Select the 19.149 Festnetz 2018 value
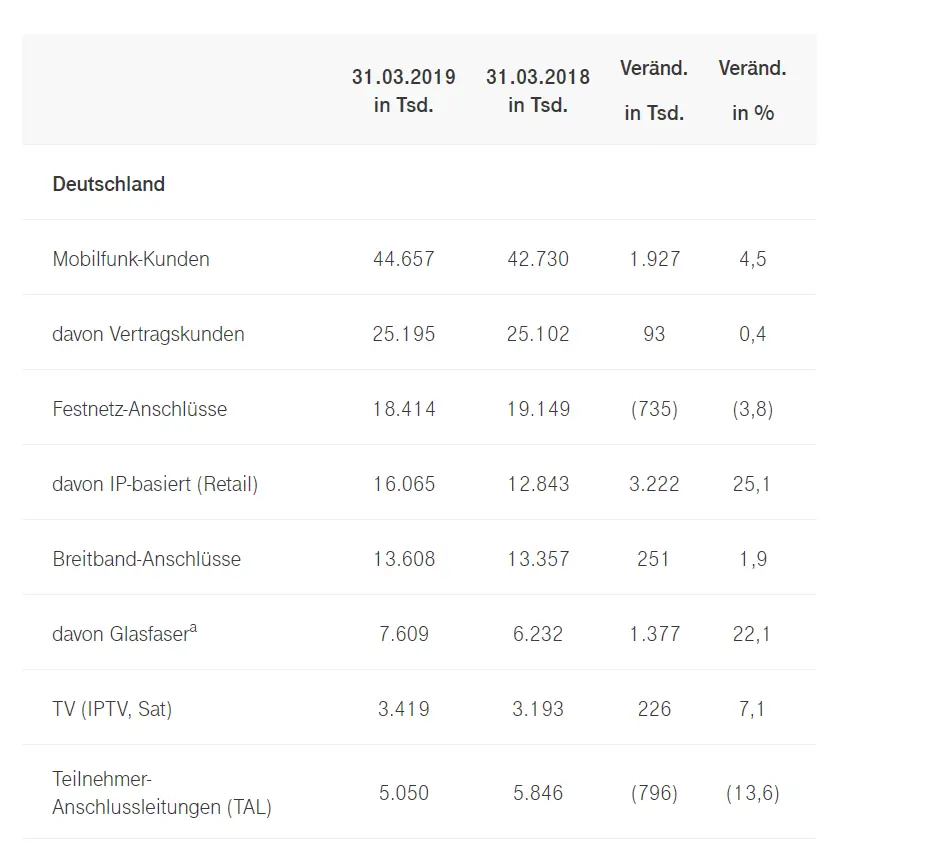The height and width of the screenshot is (857, 931). pos(538,409)
